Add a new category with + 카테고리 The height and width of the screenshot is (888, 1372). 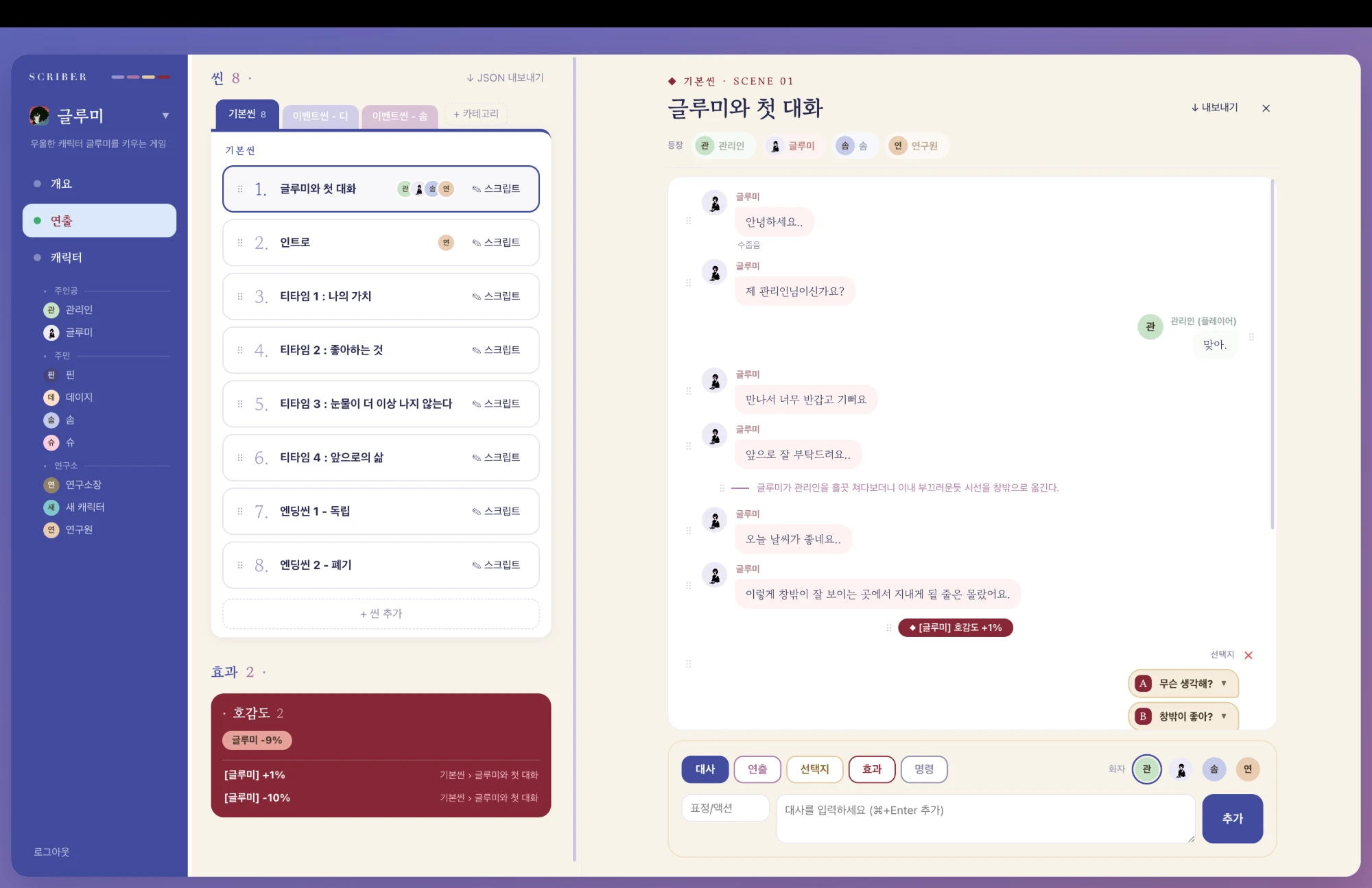tap(476, 114)
